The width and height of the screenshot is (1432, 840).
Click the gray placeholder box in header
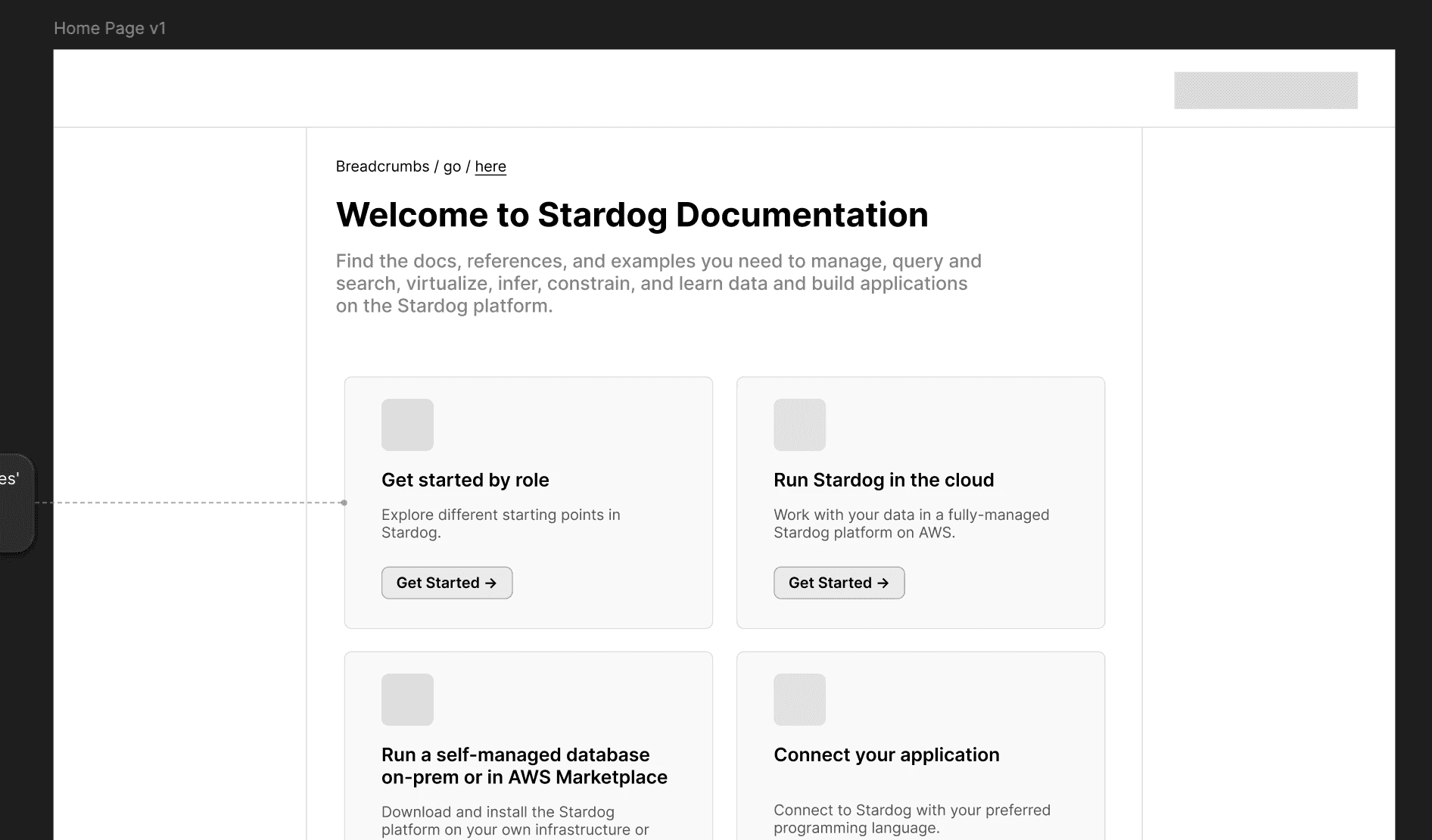pyautogui.click(x=1265, y=90)
